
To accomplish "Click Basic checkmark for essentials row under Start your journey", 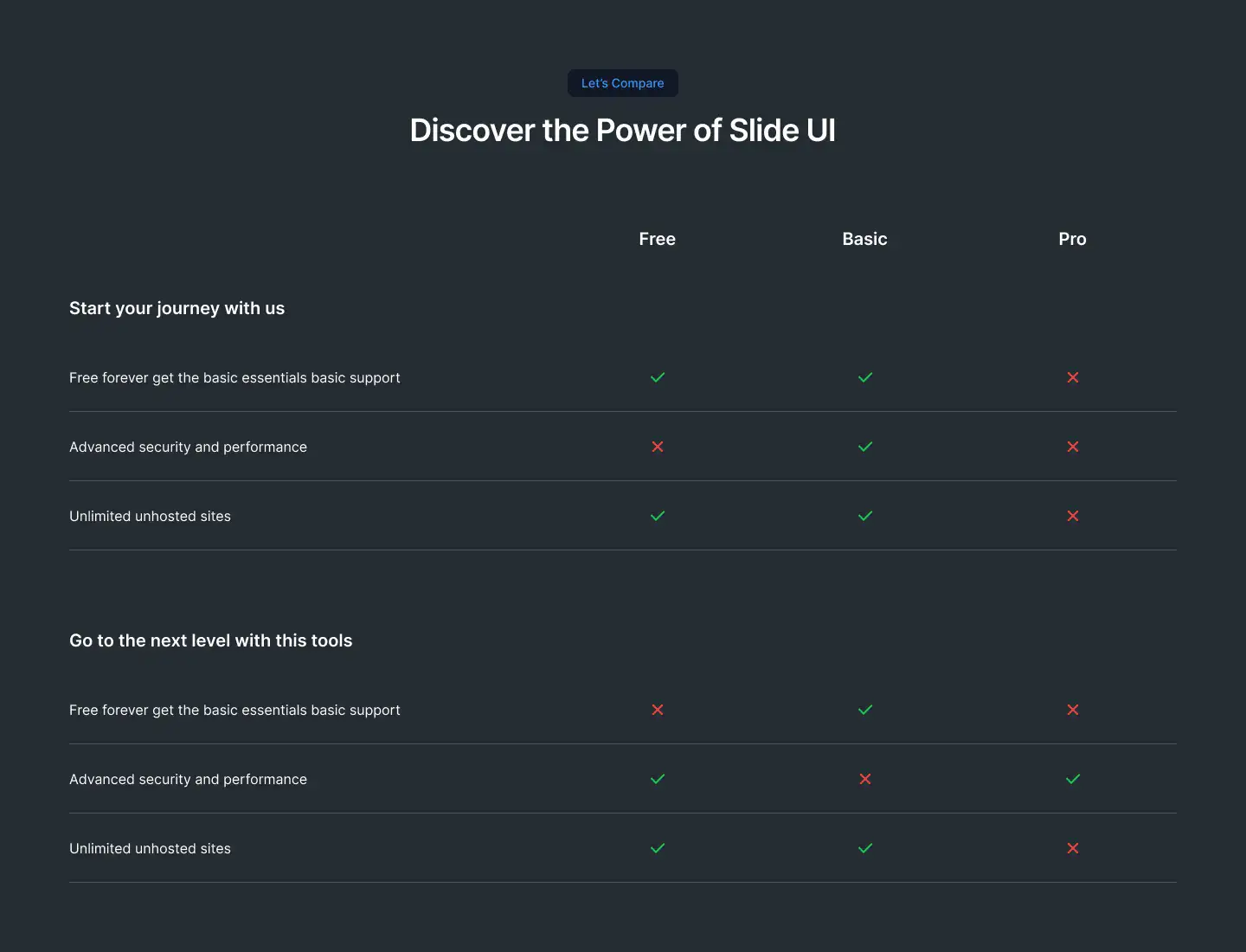I will point(865,377).
